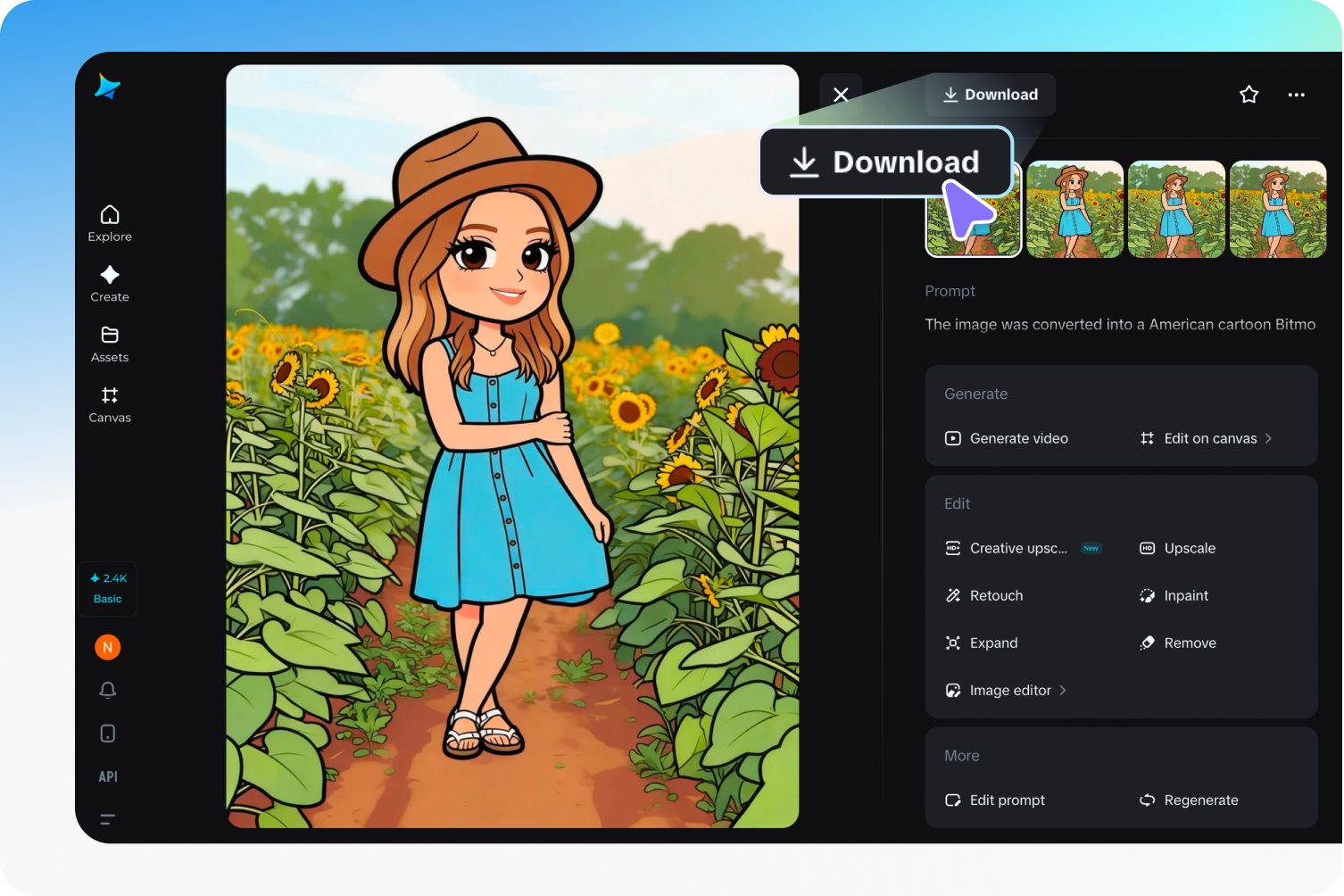This screenshot has height=896, width=1344.
Task: Select the second sunflower image thumbnail
Action: point(1074,209)
